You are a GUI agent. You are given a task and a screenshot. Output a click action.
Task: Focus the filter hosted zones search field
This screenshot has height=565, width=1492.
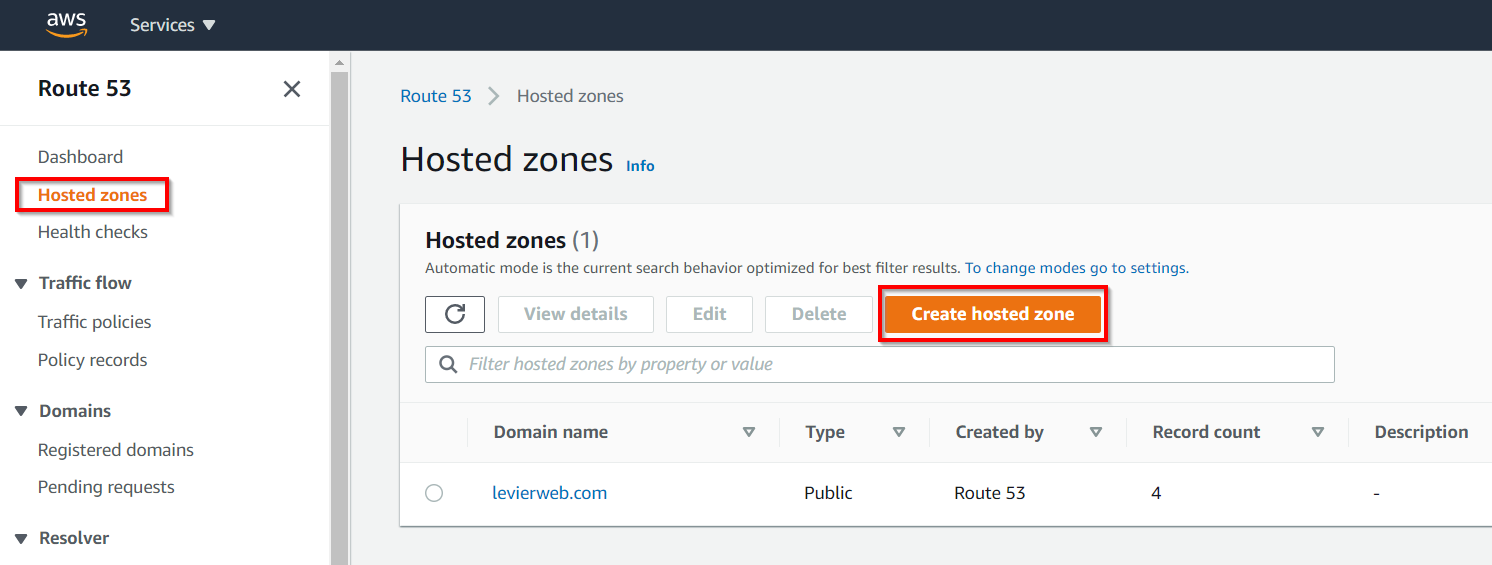click(x=880, y=364)
